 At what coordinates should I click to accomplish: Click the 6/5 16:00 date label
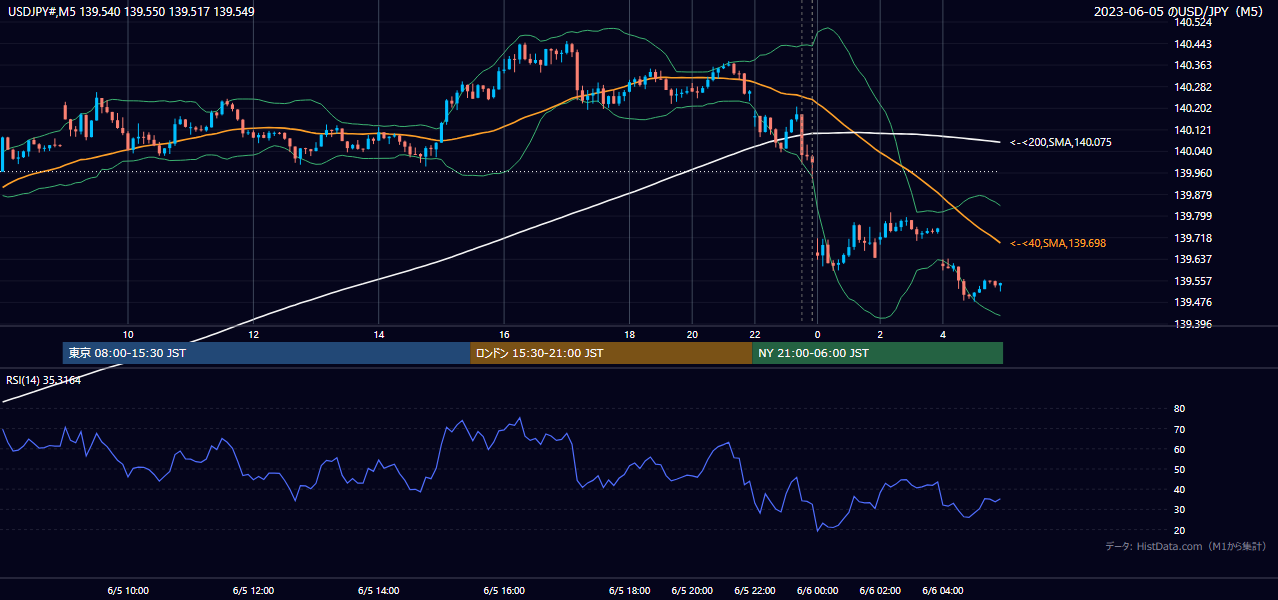pos(504,591)
